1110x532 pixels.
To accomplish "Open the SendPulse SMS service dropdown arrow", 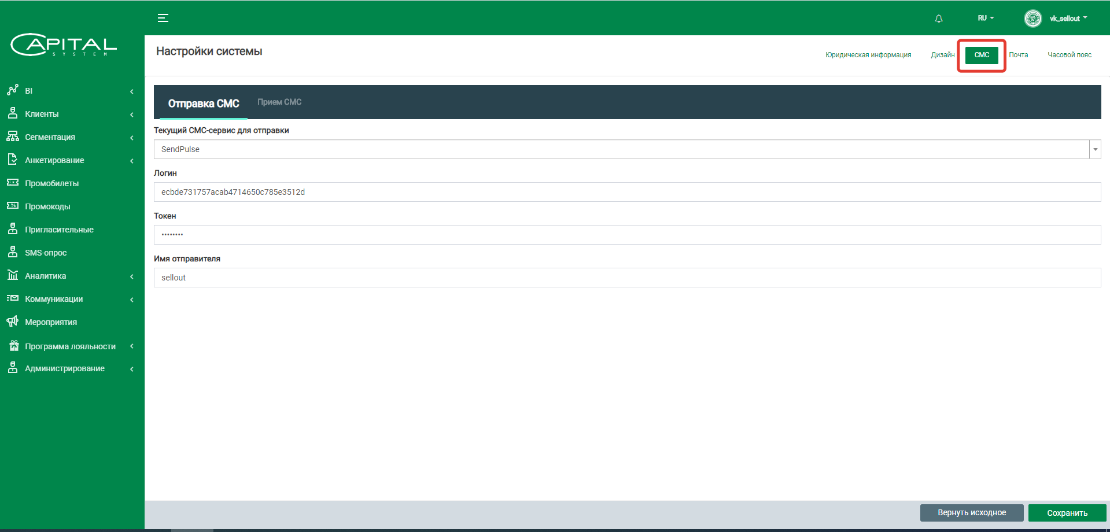I will [x=1095, y=149].
